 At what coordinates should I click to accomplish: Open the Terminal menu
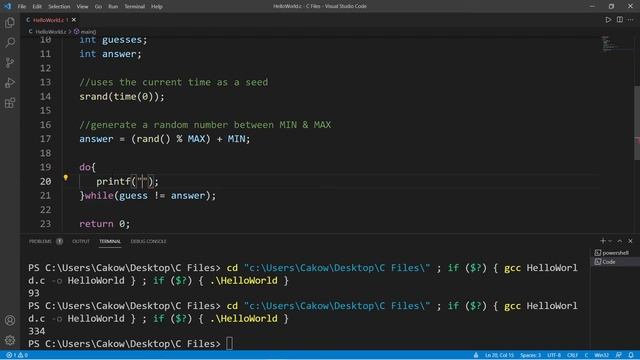coord(135,6)
